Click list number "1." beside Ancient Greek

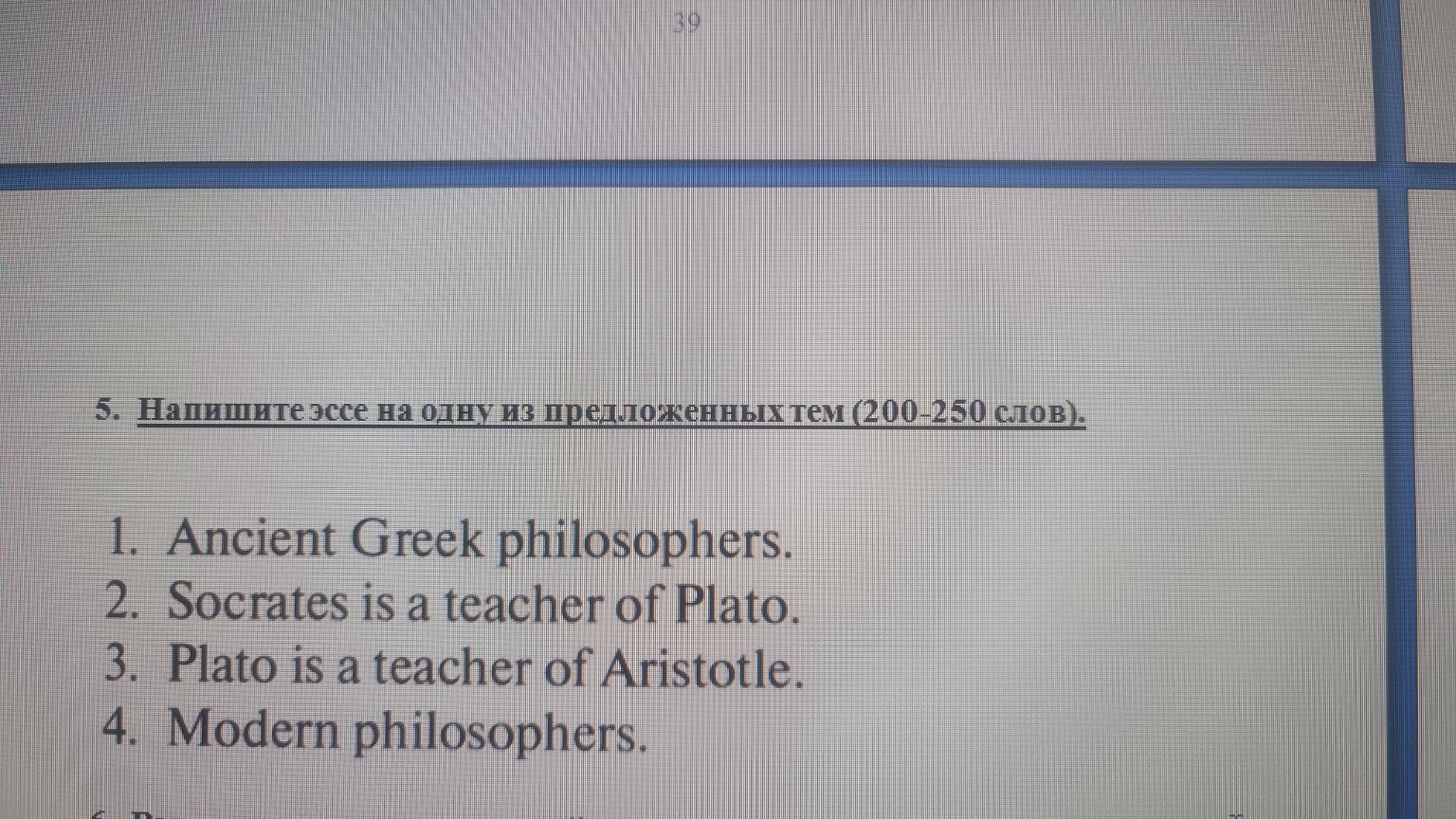click(x=123, y=538)
